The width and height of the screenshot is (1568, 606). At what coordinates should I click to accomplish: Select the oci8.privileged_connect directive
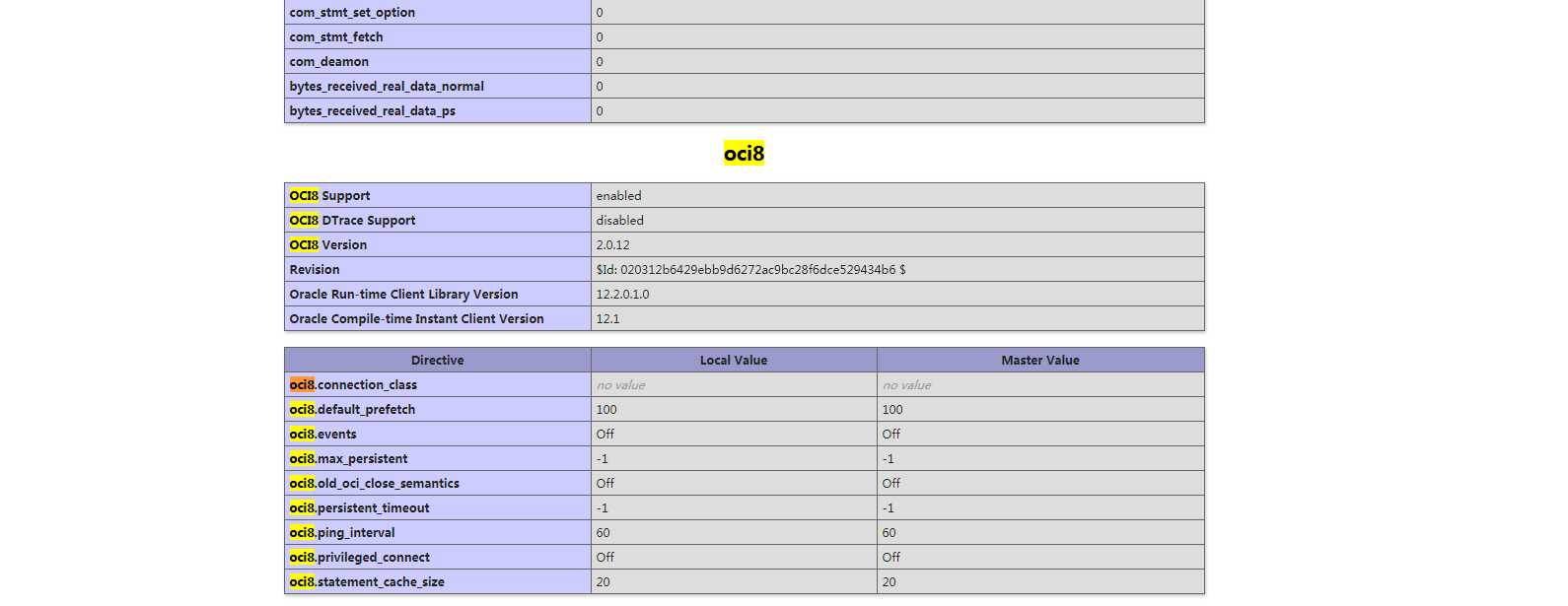[x=359, y=557]
